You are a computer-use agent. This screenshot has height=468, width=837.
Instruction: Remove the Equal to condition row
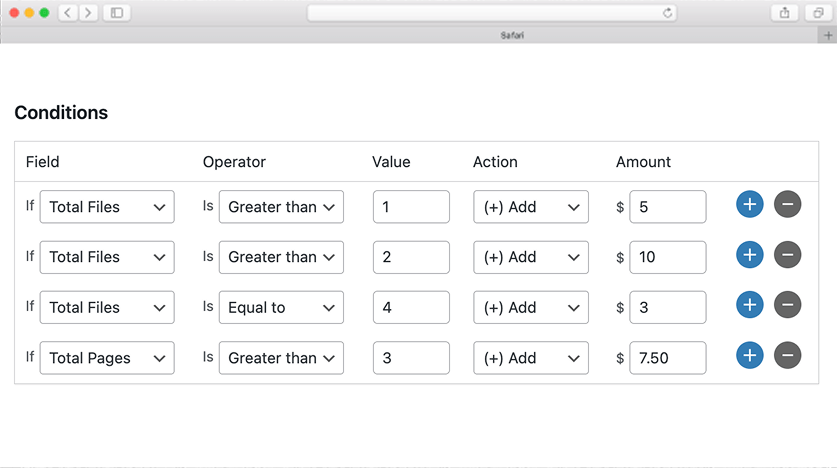coord(787,305)
